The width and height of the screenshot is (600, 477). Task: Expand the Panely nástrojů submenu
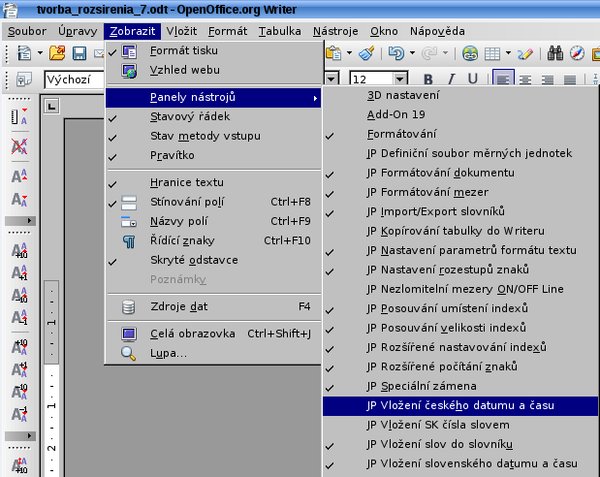[x=214, y=97]
